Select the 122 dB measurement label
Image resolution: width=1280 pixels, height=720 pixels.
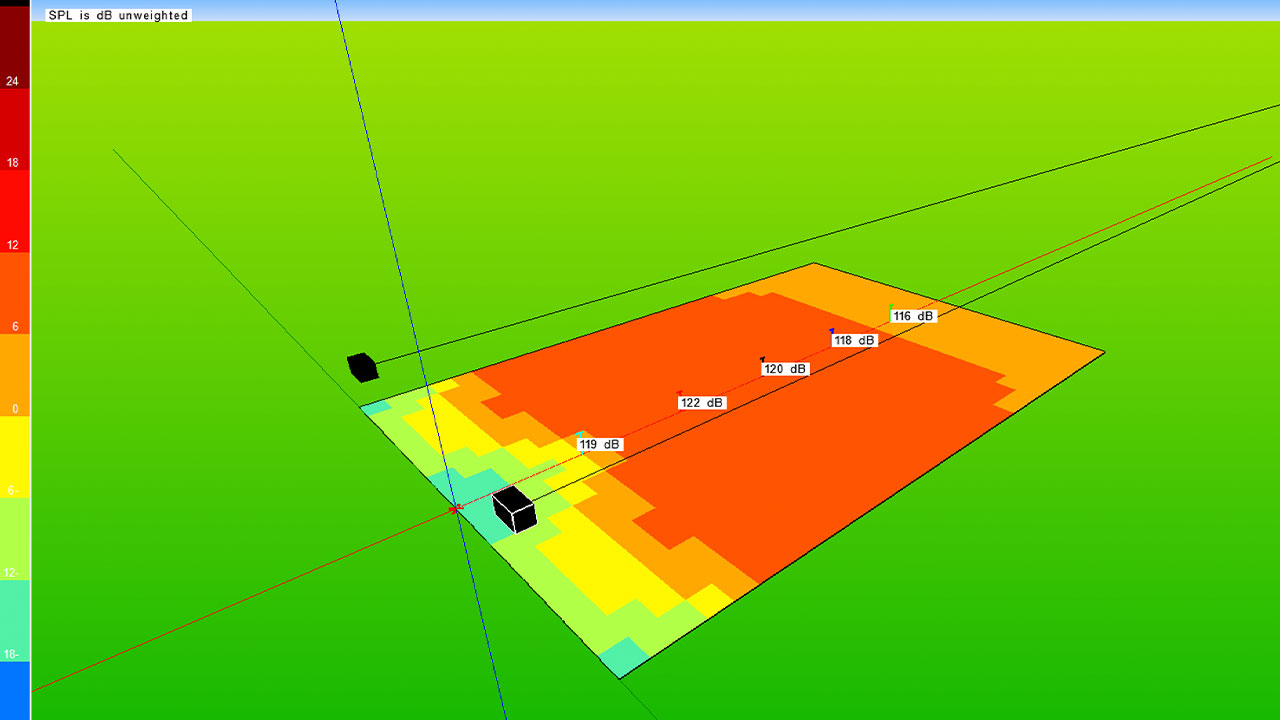(701, 403)
